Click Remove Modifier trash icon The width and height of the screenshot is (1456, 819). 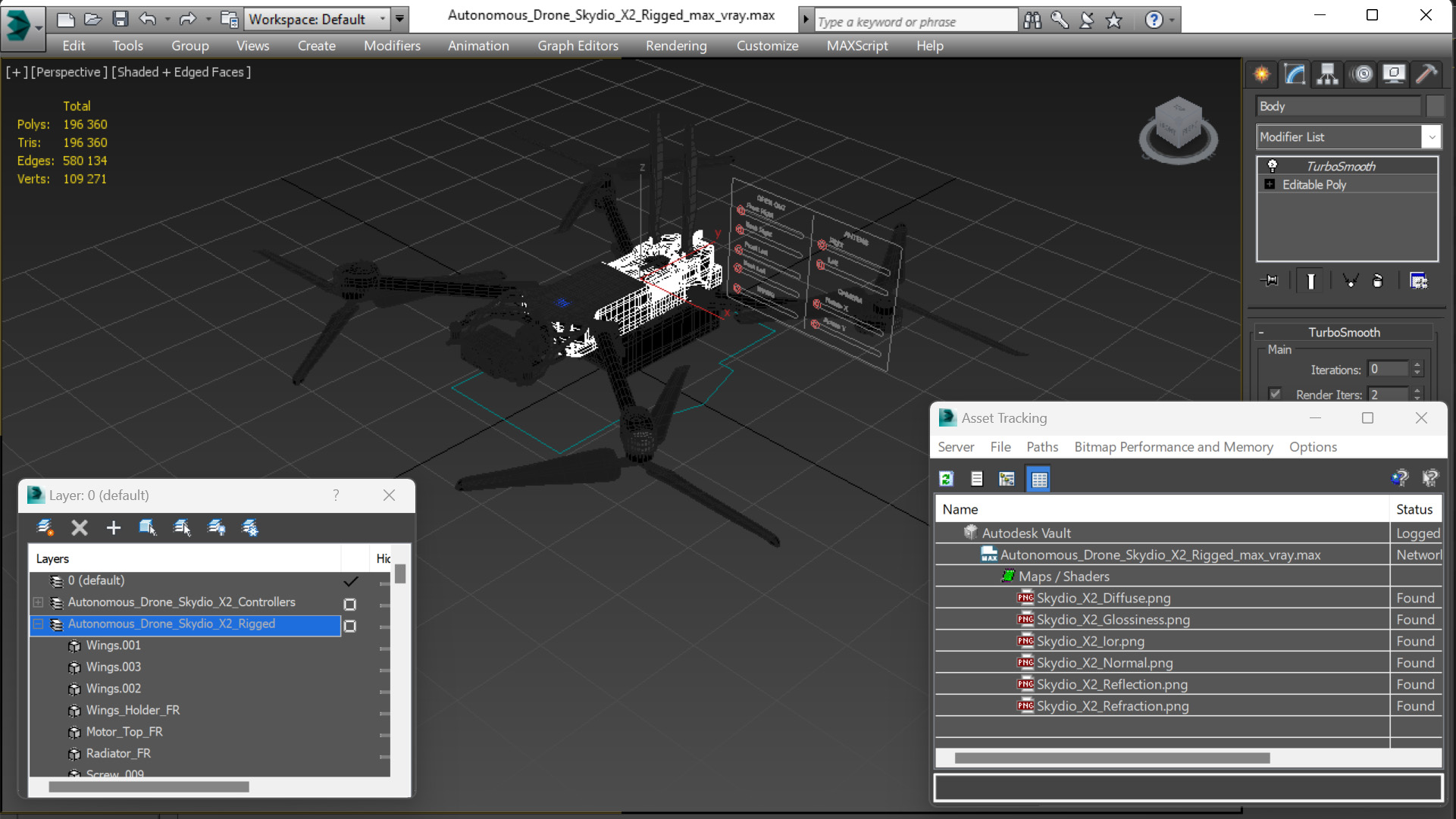click(1378, 280)
